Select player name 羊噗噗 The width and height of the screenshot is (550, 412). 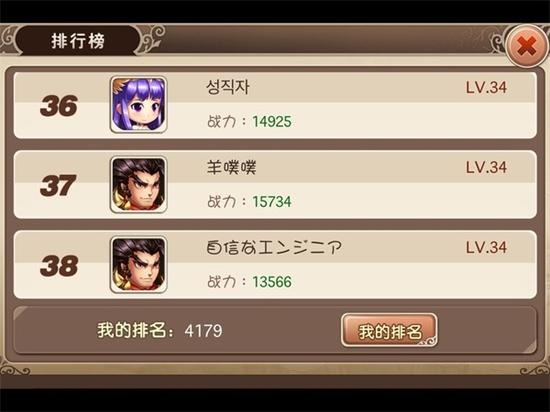tap(231, 167)
